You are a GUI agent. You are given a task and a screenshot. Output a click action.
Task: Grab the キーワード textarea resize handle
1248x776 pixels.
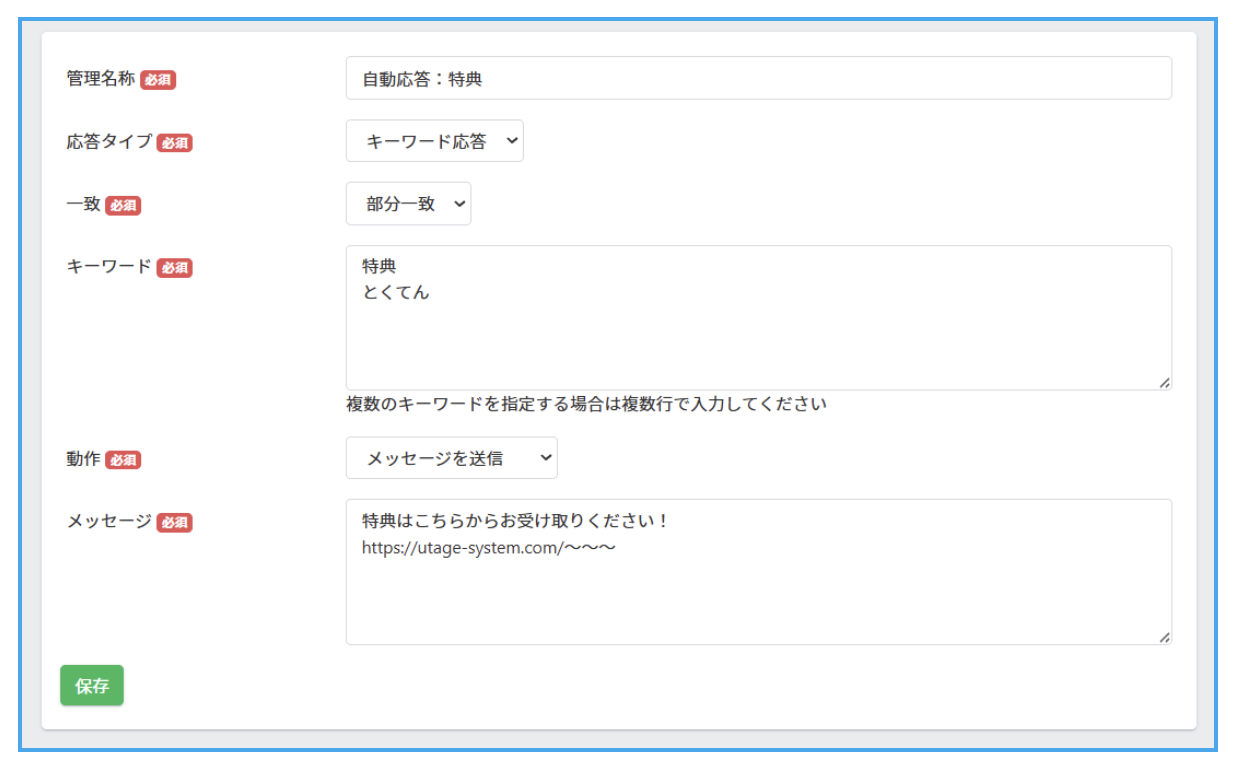coord(1164,382)
